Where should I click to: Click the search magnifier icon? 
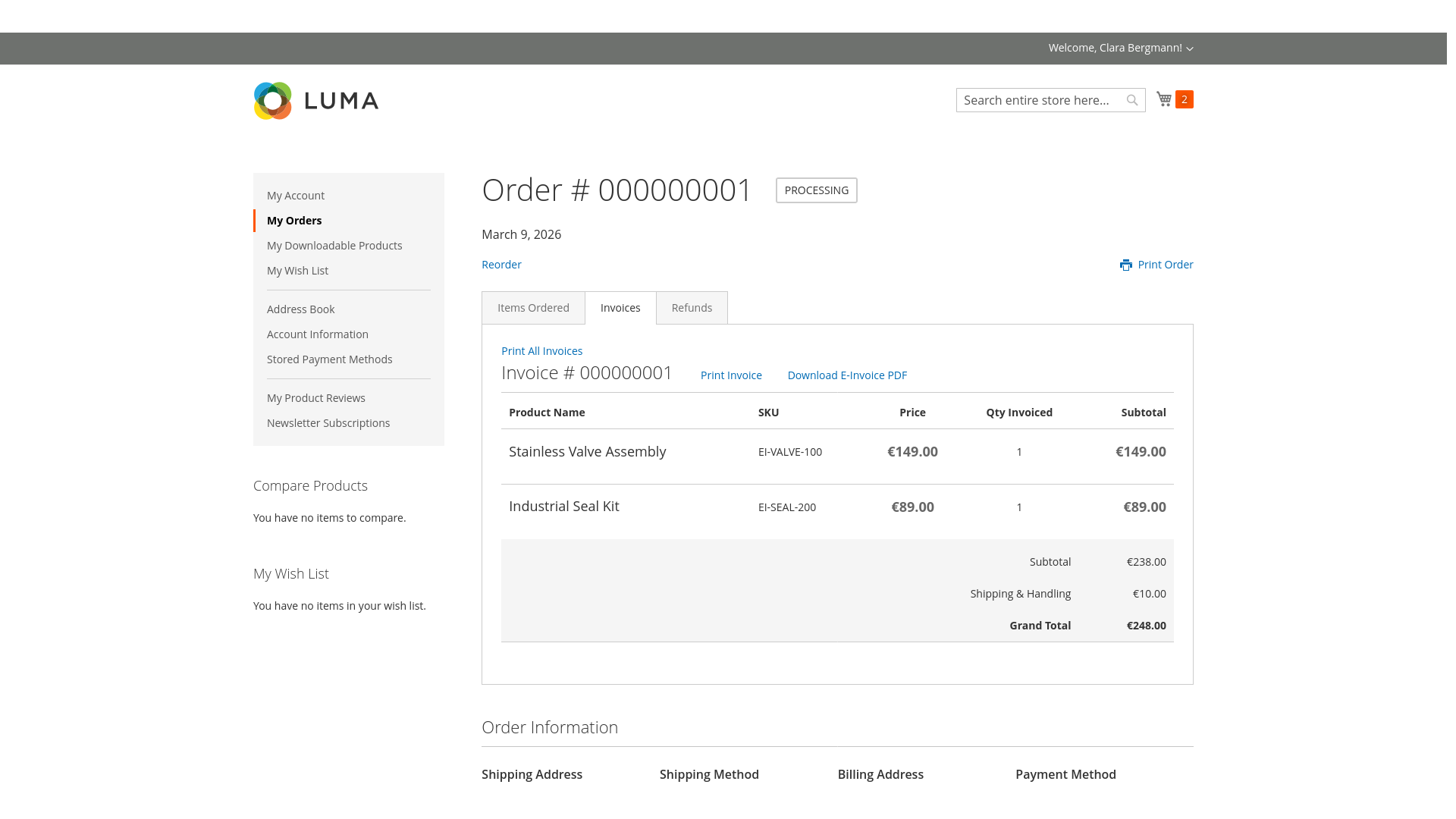point(1132,100)
